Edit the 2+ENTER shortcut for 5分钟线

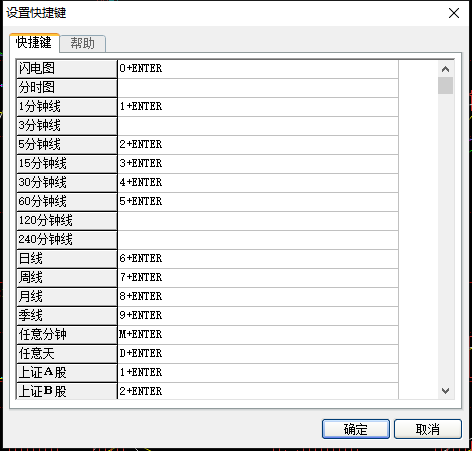(258, 145)
